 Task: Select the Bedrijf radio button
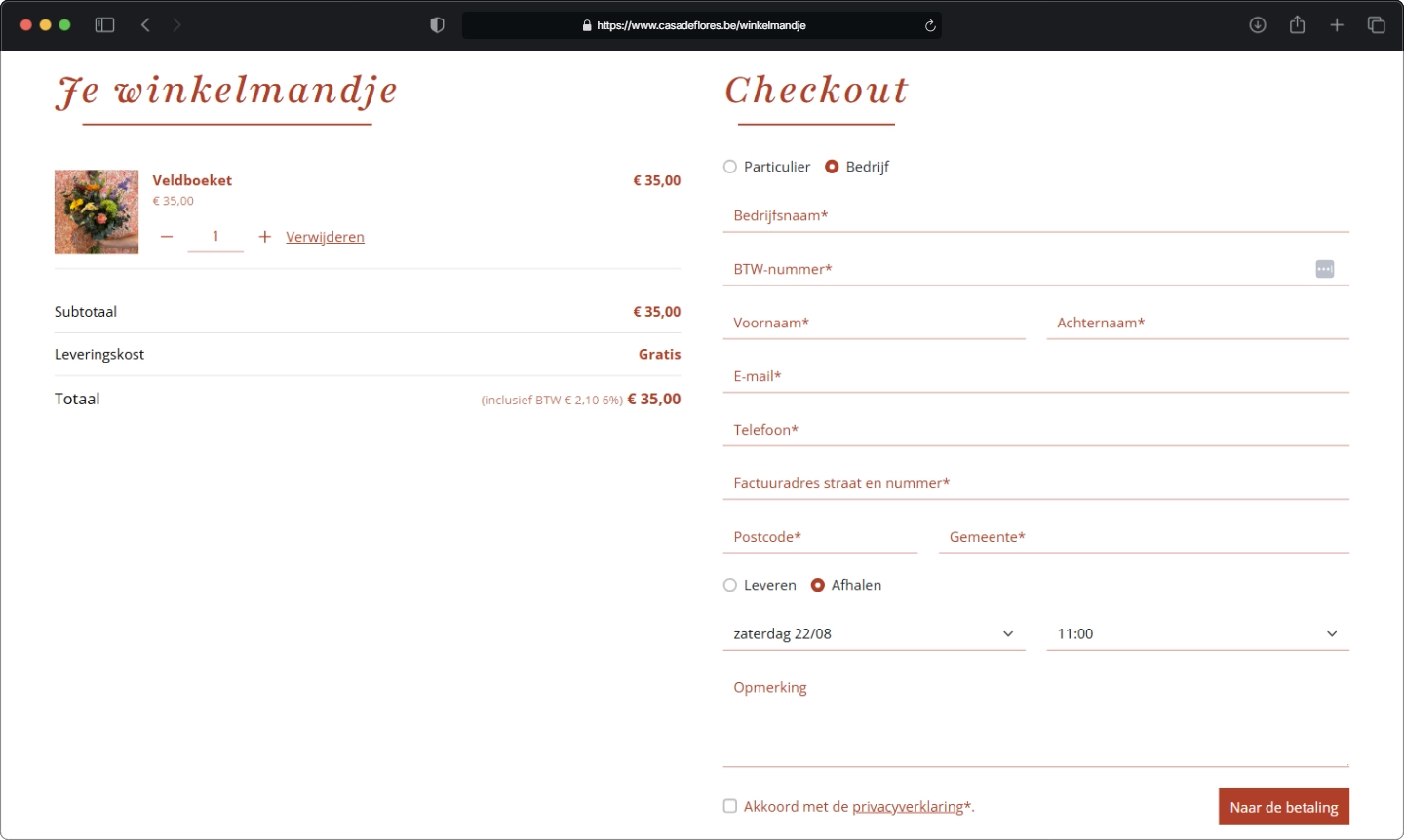point(832,167)
